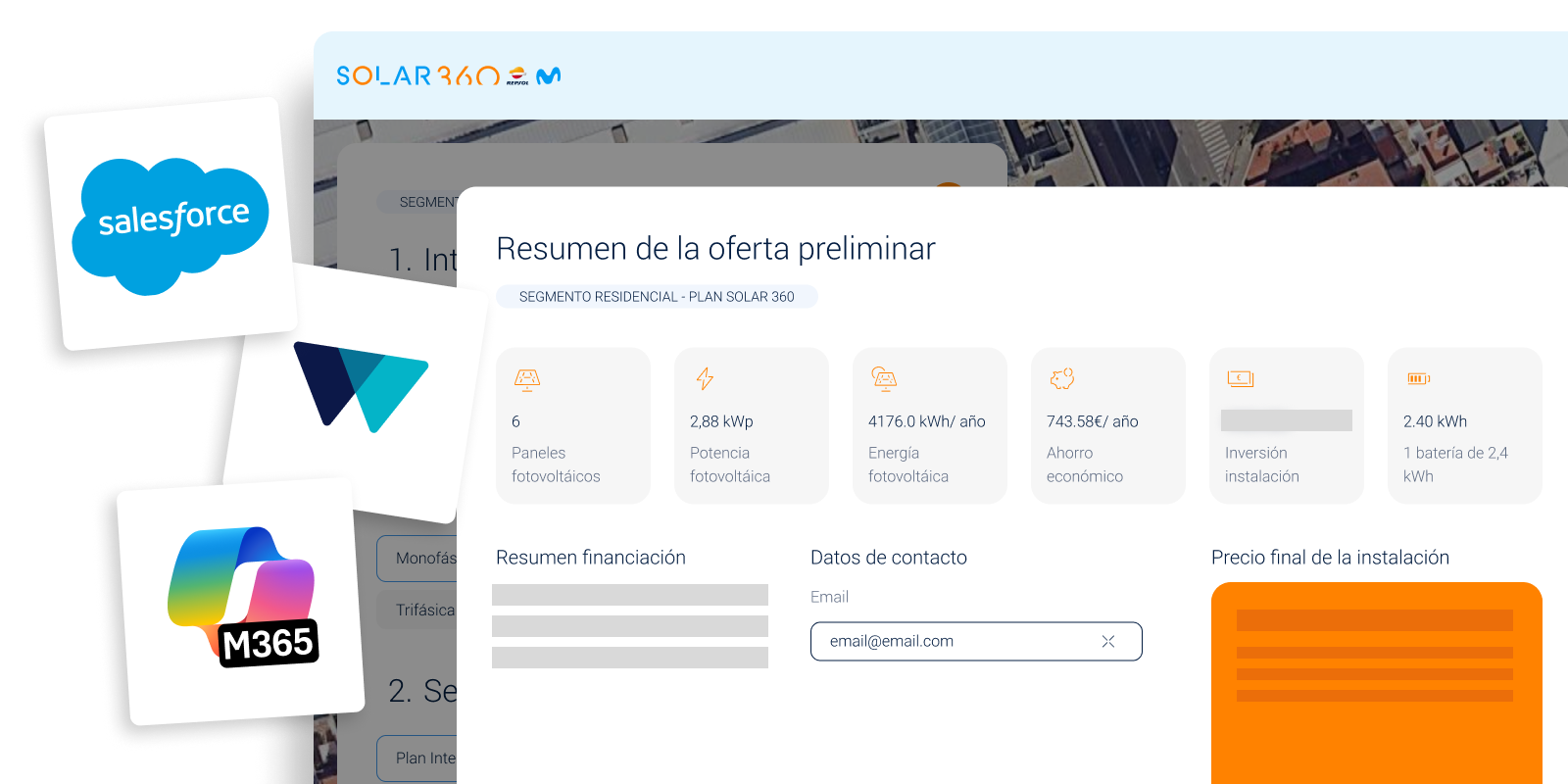Click the solar panel icon above Paneles fotovoltáicos
The image size is (1568, 784).
point(527,379)
